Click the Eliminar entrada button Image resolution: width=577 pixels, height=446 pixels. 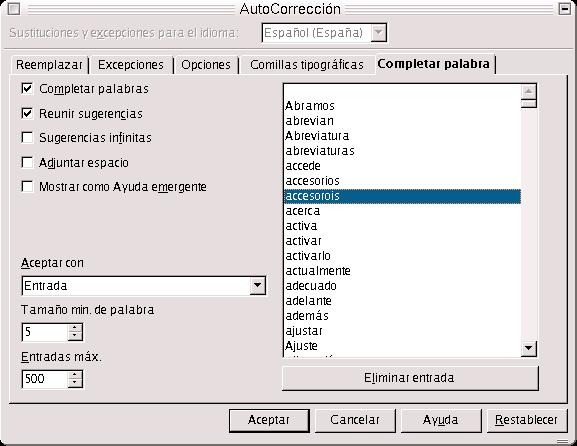click(410, 378)
